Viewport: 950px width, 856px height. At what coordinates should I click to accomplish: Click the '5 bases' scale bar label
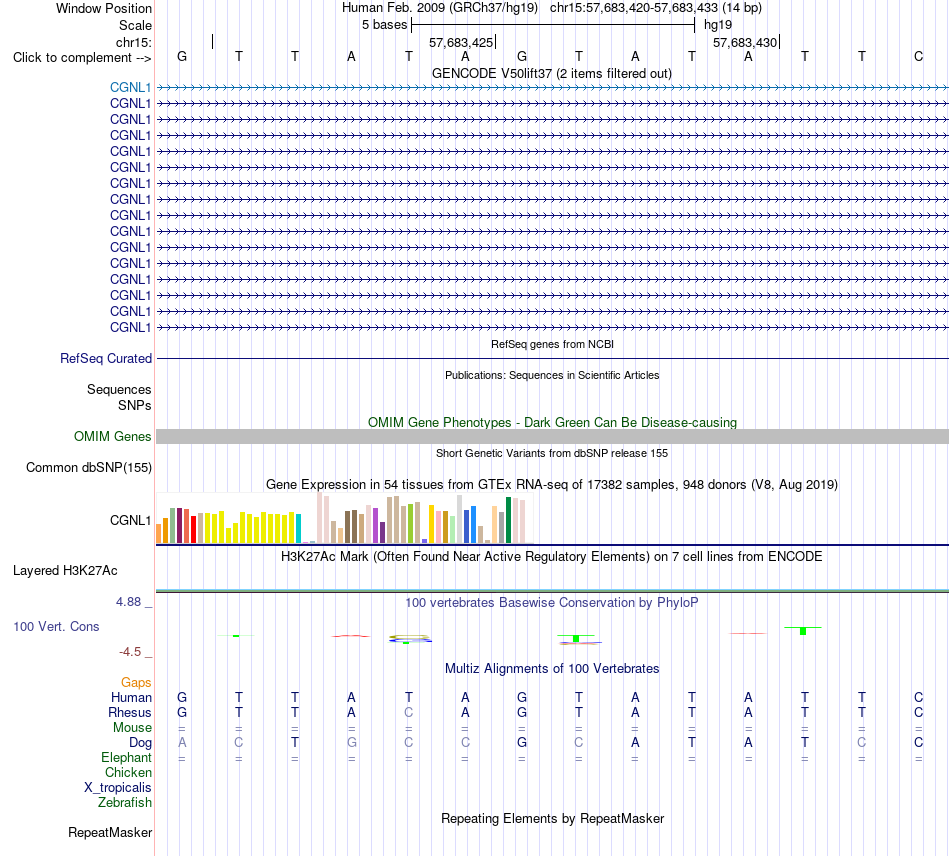384,25
